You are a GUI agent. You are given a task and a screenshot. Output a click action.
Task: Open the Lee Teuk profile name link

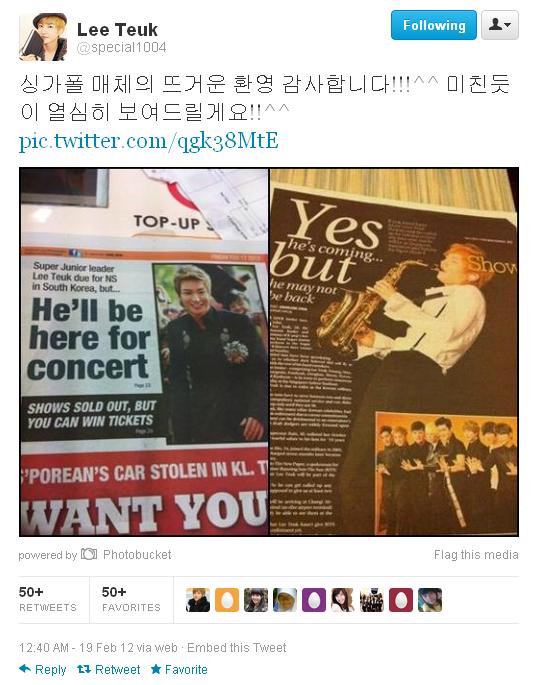pyautogui.click(x=117, y=30)
